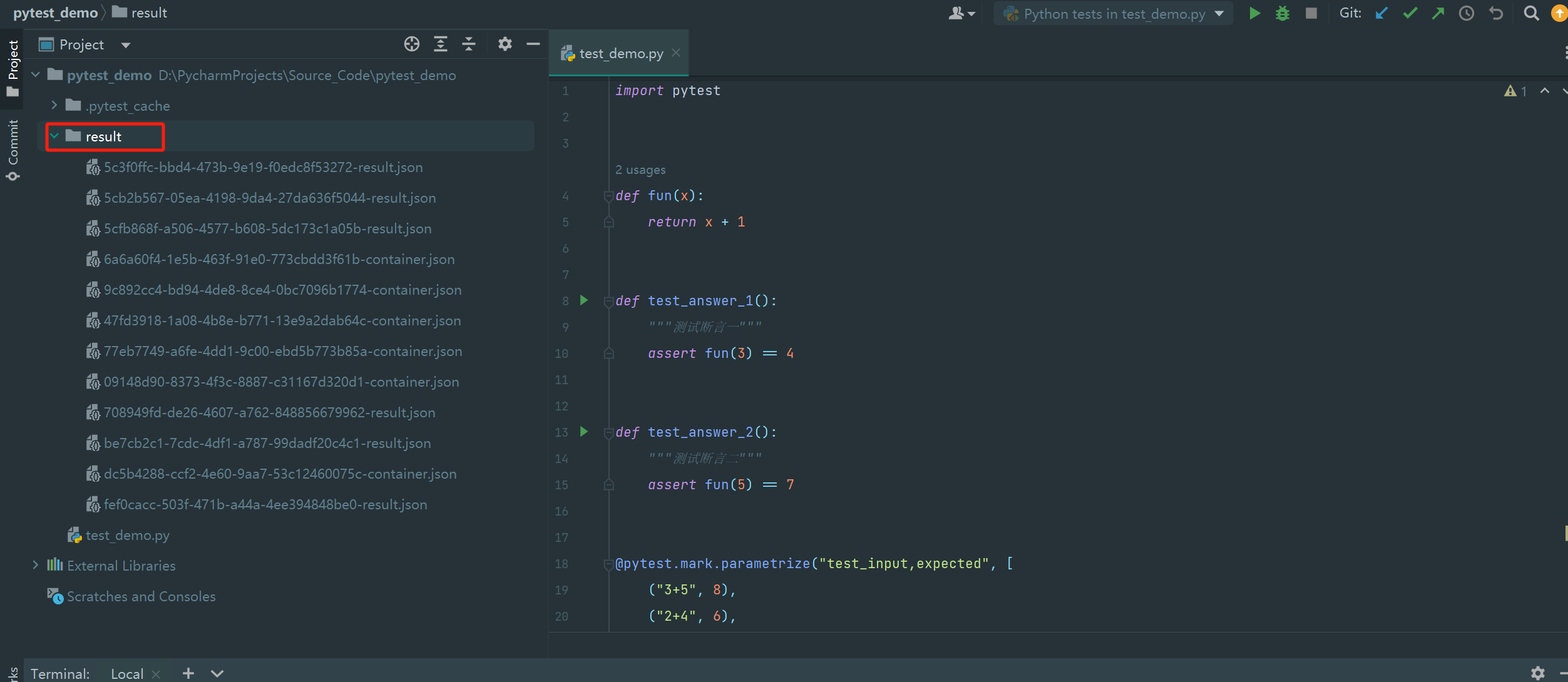Image resolution: width=1568 pixels, height=682 pixels.
Task: Open Project view mode dropdown
Action: click(x=126, y=45)
